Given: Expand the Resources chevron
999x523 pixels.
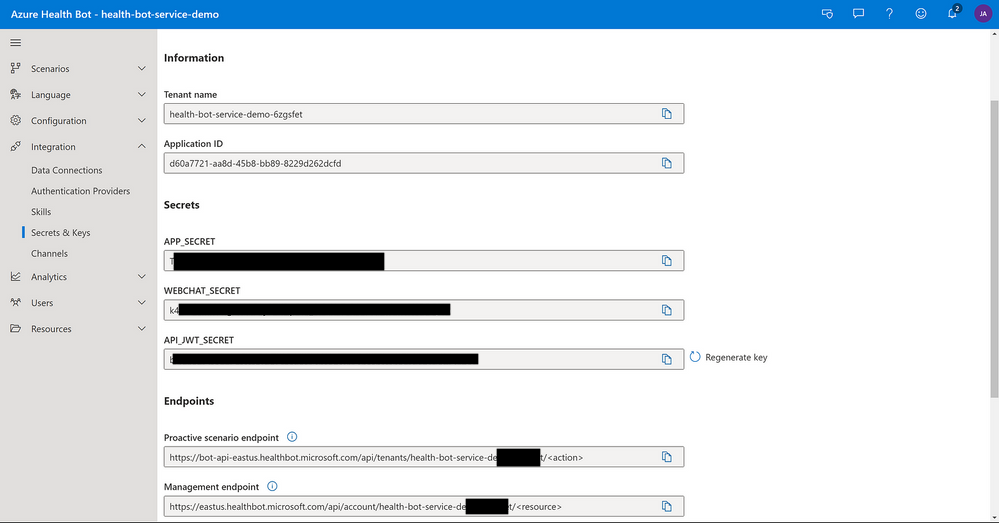Looking at the screenshot, I should (x=141, y=329).
